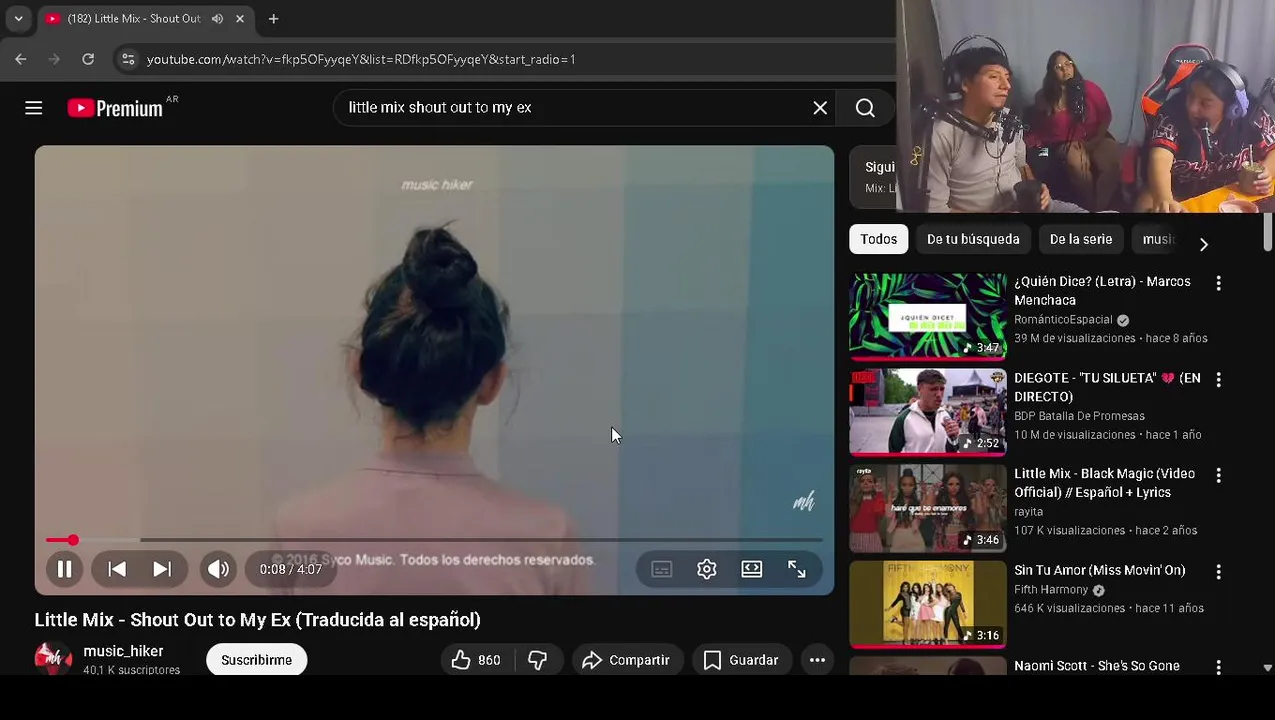Open more actions ellipsis under video
This screenshot has width=1275, height=720.
(817, 660)
